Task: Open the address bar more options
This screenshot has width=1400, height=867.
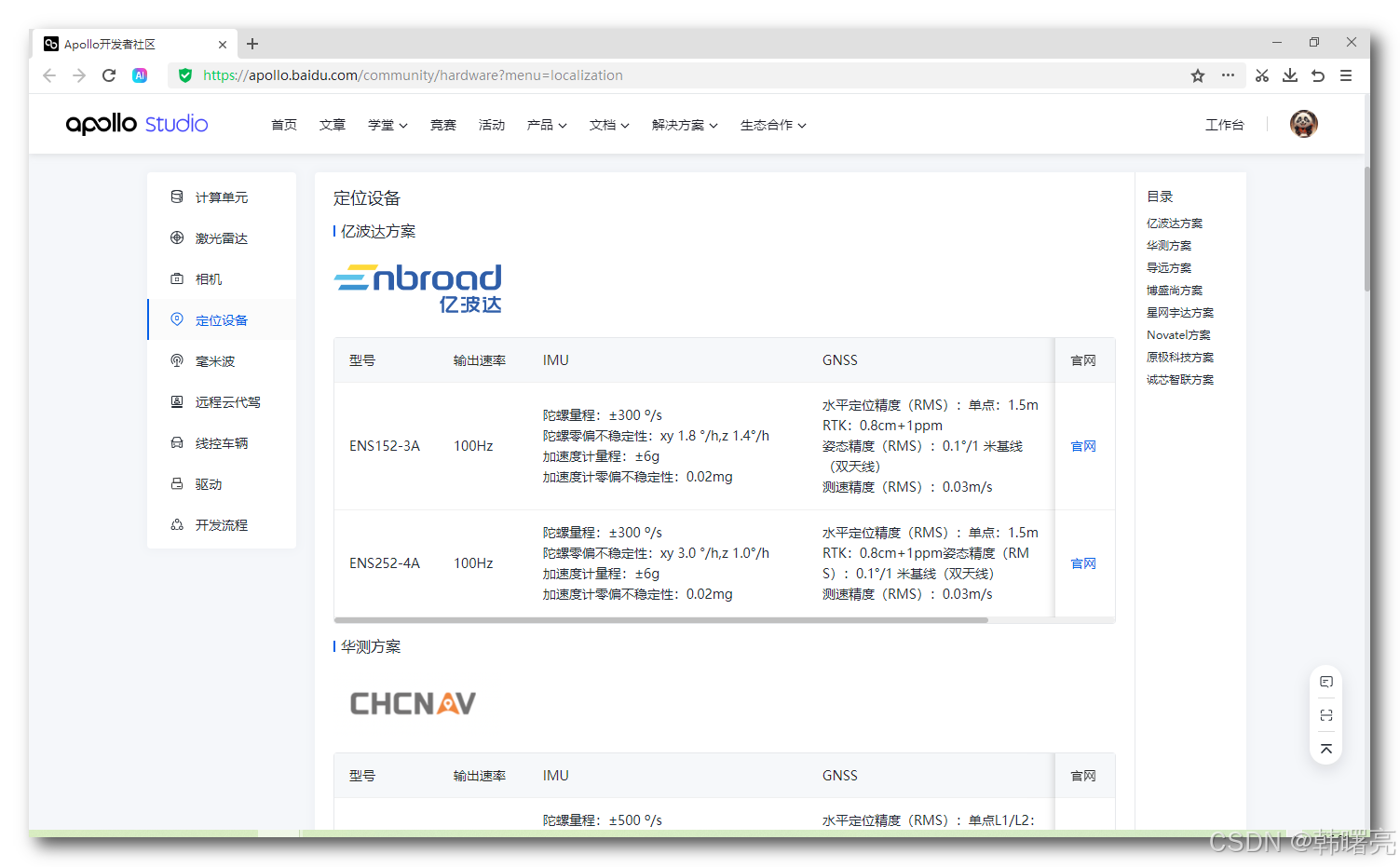Action: 1229,75
